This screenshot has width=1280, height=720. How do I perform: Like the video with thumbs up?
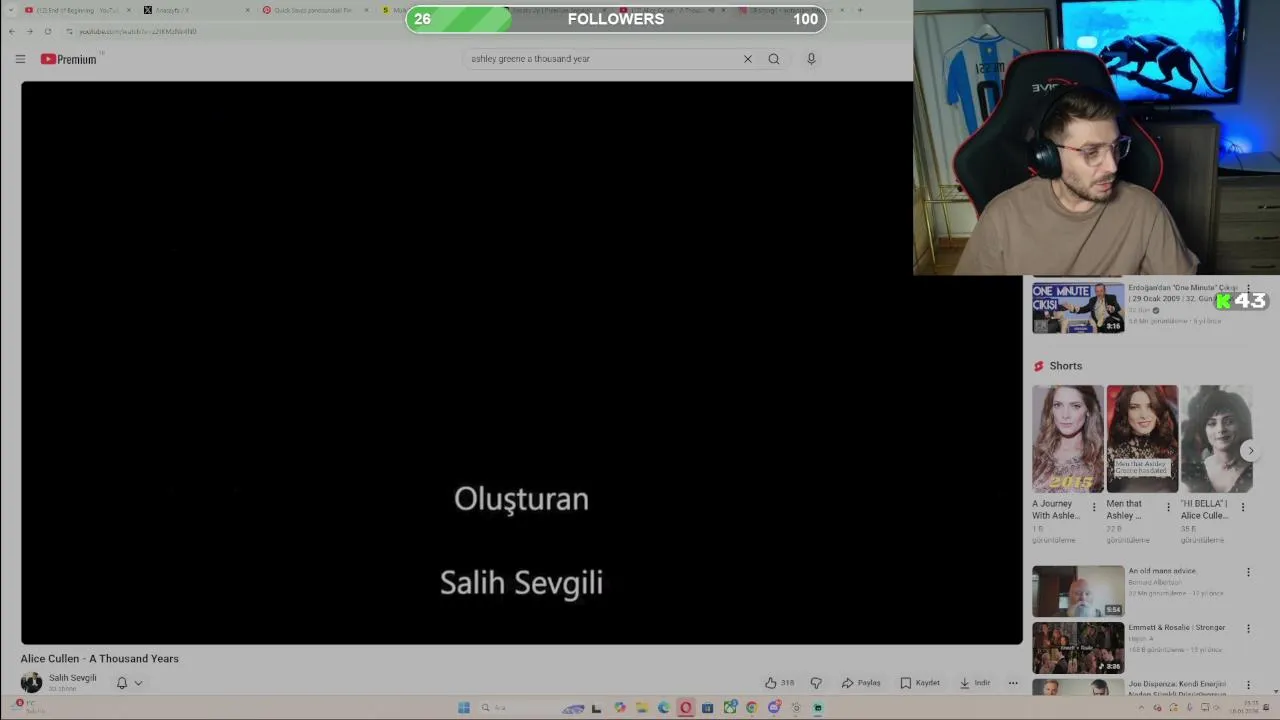point(779,683)
